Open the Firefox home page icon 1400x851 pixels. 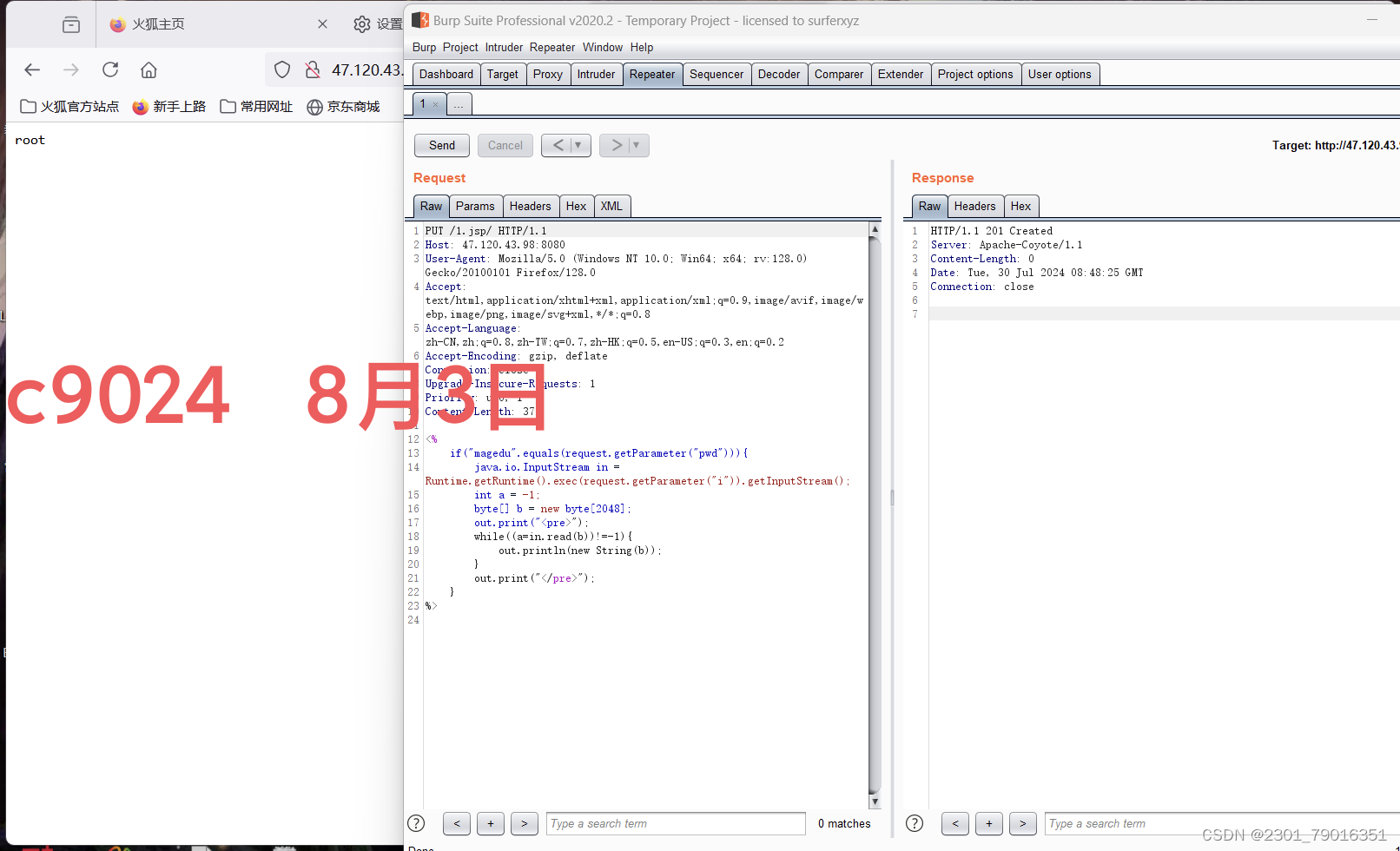(x=149, y=69)
